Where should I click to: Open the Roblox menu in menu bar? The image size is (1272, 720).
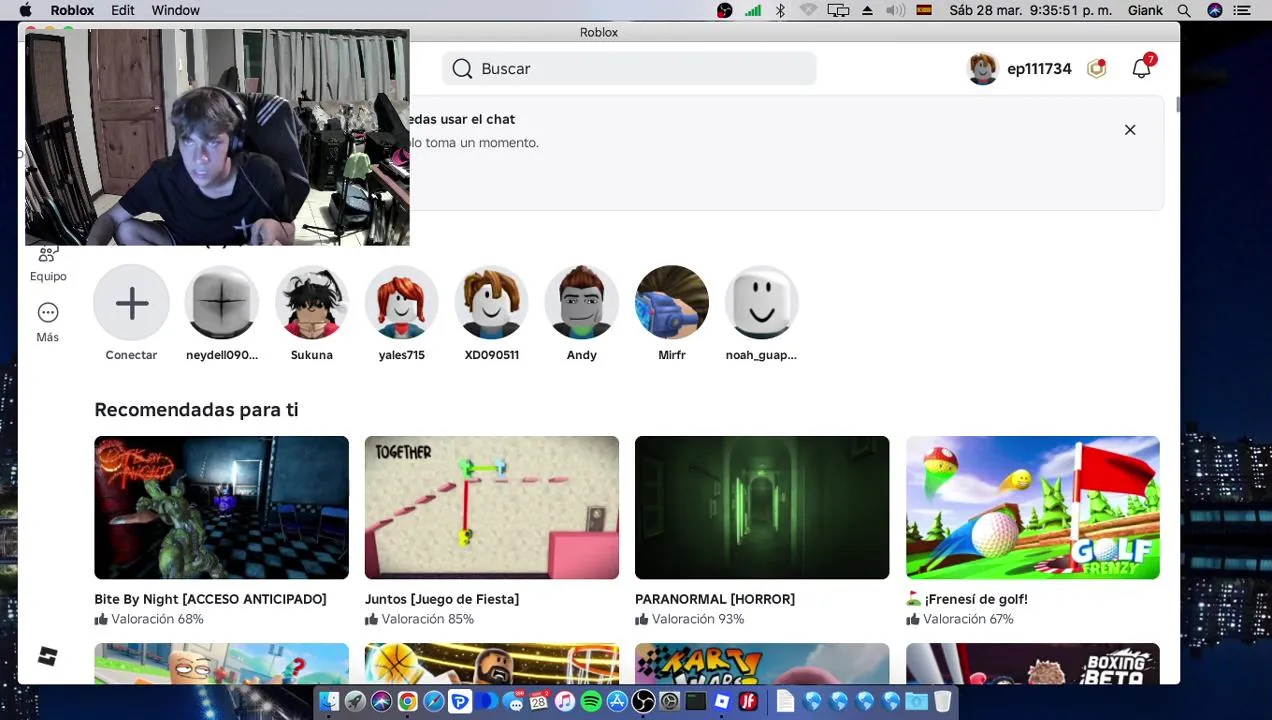pos(72,10)
